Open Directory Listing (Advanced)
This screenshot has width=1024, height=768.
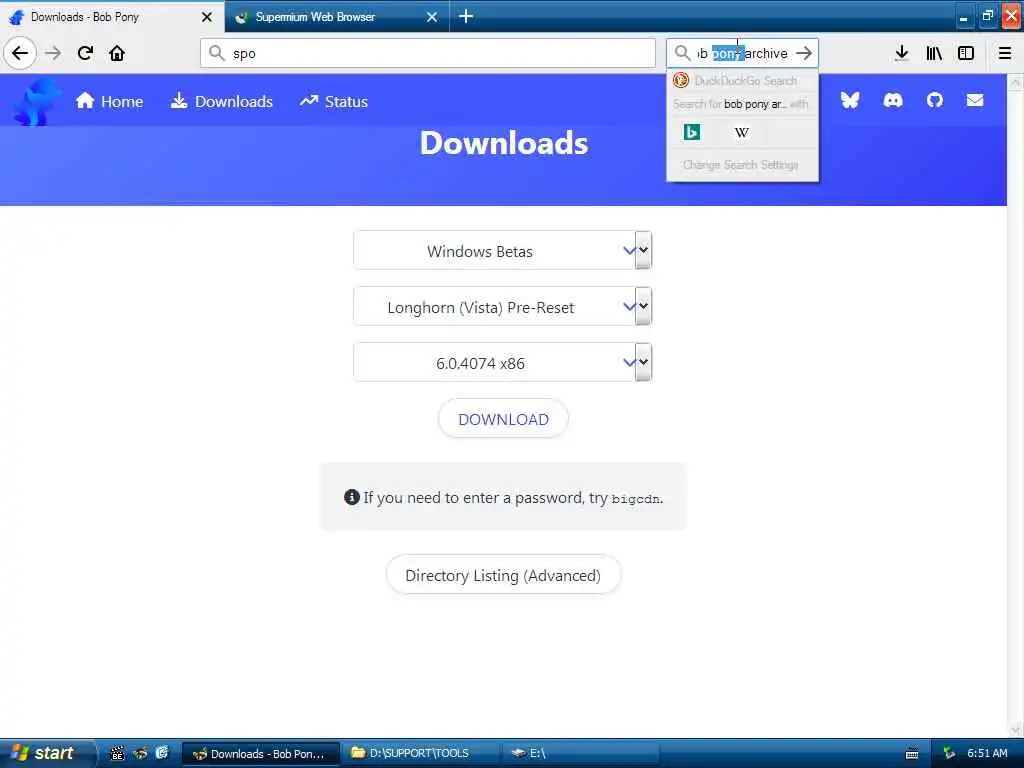[503, 575]
